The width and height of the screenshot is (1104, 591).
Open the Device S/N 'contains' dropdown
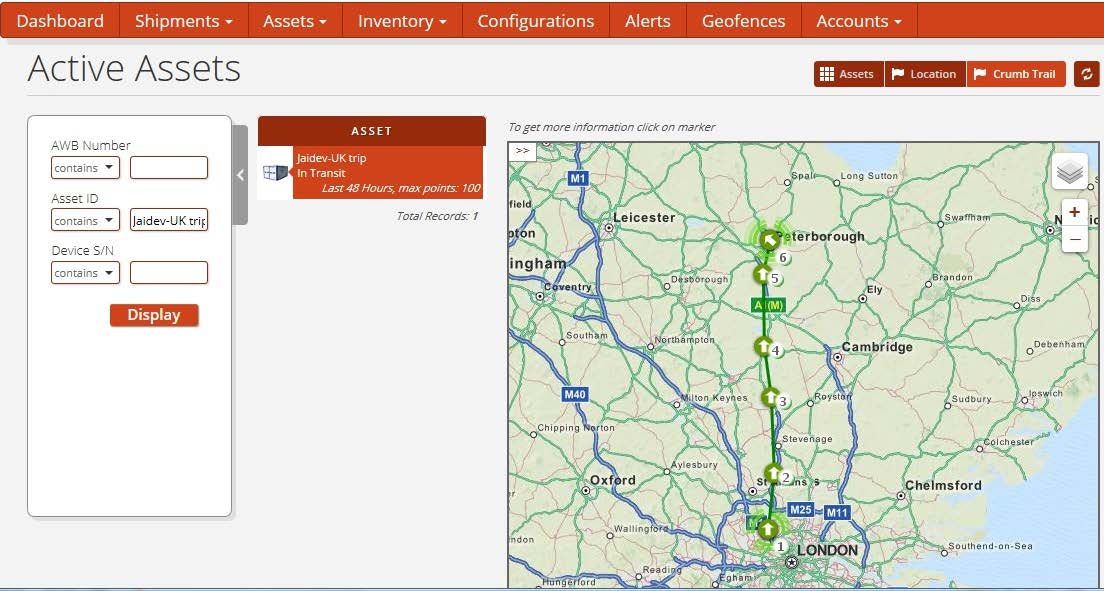[85, 273]
